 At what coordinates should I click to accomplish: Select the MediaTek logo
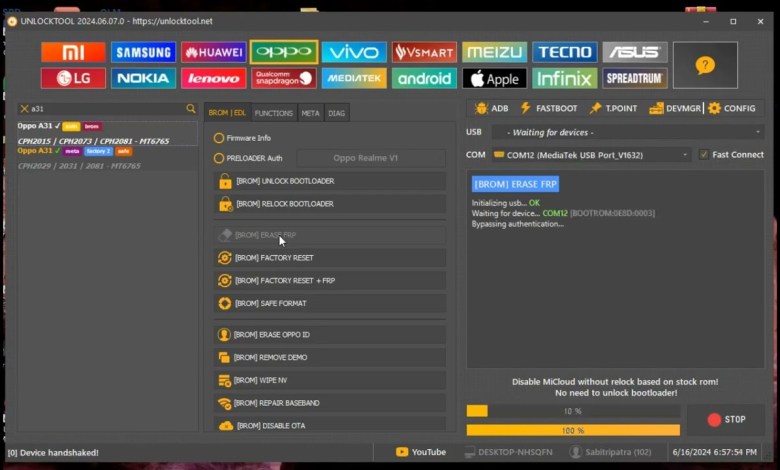[x=354, y=78]
